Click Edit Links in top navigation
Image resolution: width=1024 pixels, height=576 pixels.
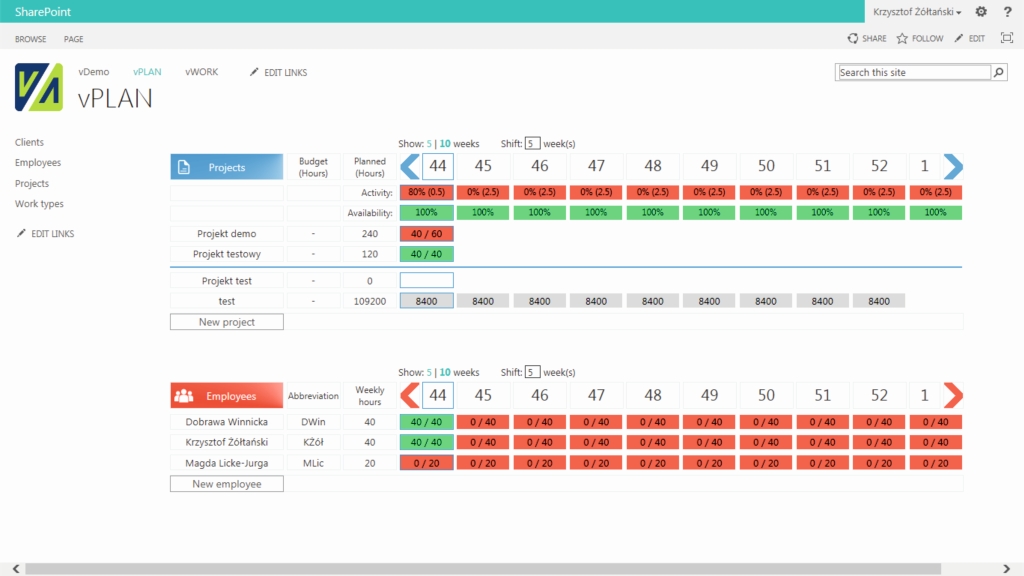coord(278,72)
